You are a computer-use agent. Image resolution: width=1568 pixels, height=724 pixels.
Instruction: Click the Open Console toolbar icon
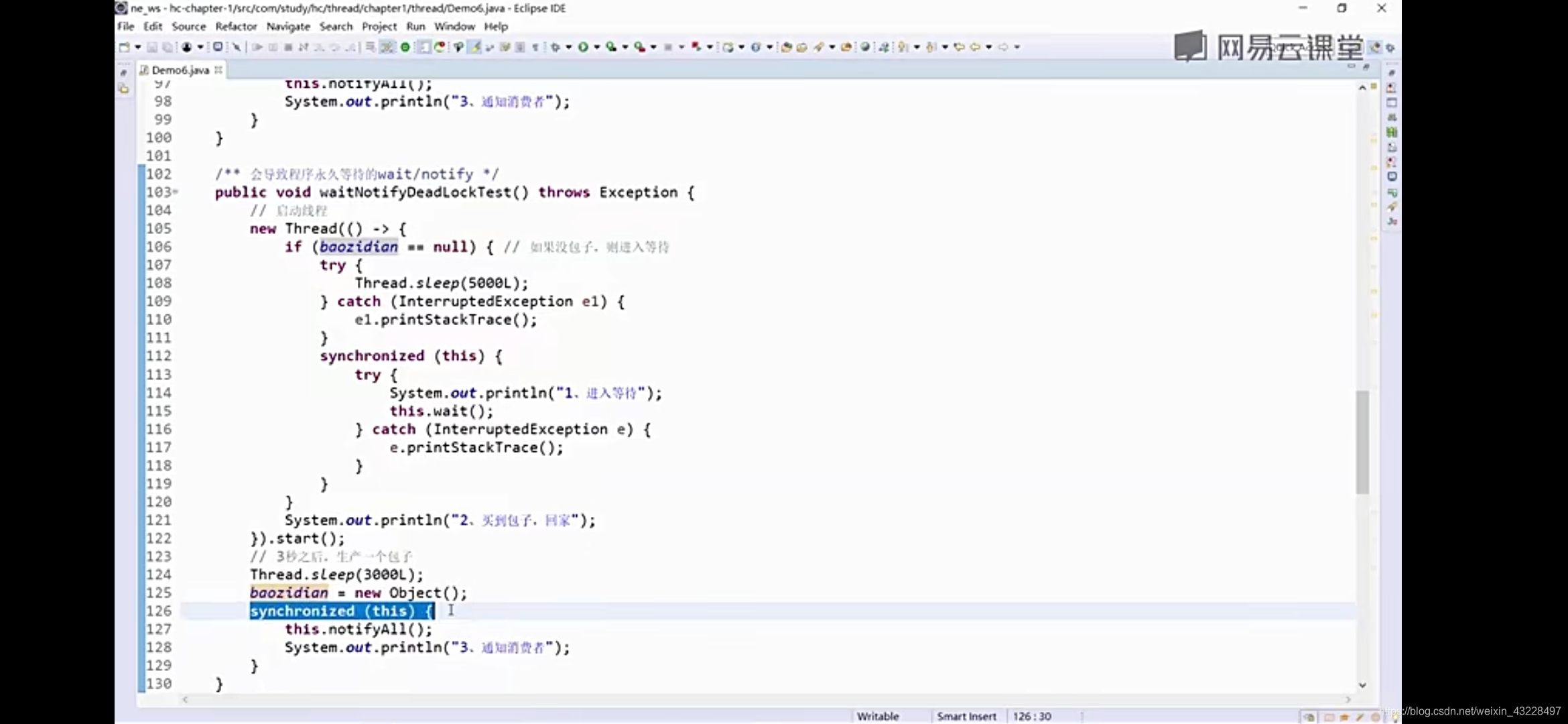pyautogui.click(x=218, y=47)
